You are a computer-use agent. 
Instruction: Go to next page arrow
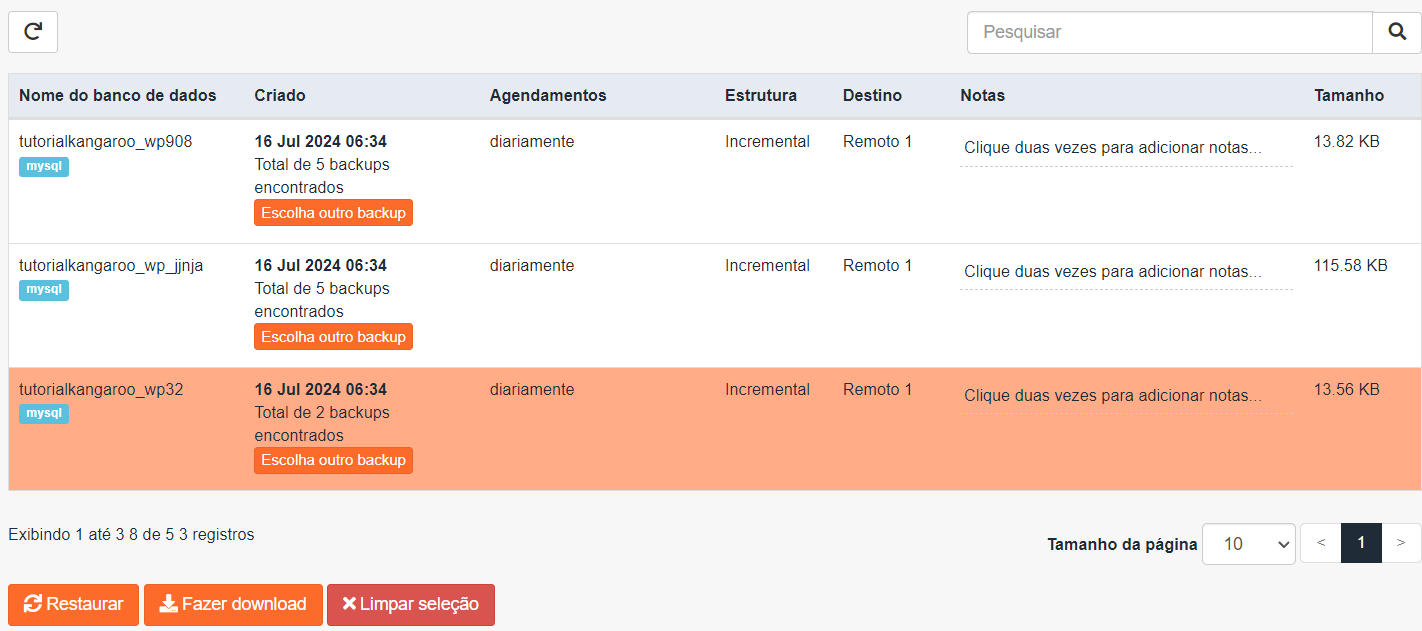[1401, 543]
